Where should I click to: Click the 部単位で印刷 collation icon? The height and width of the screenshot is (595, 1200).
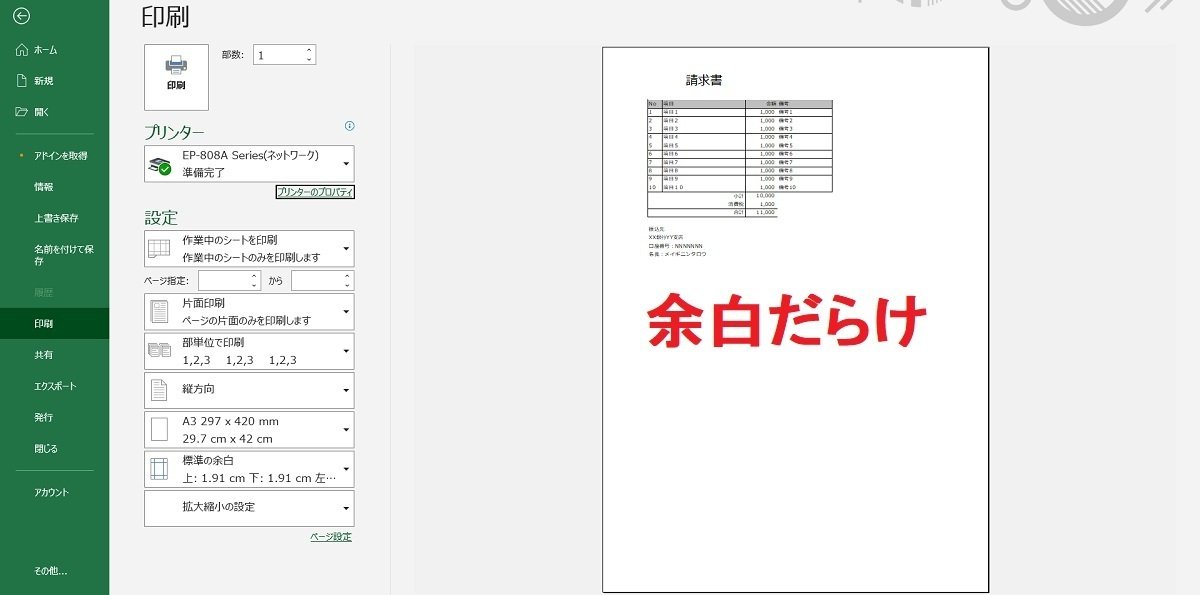(x=160, y=350)
